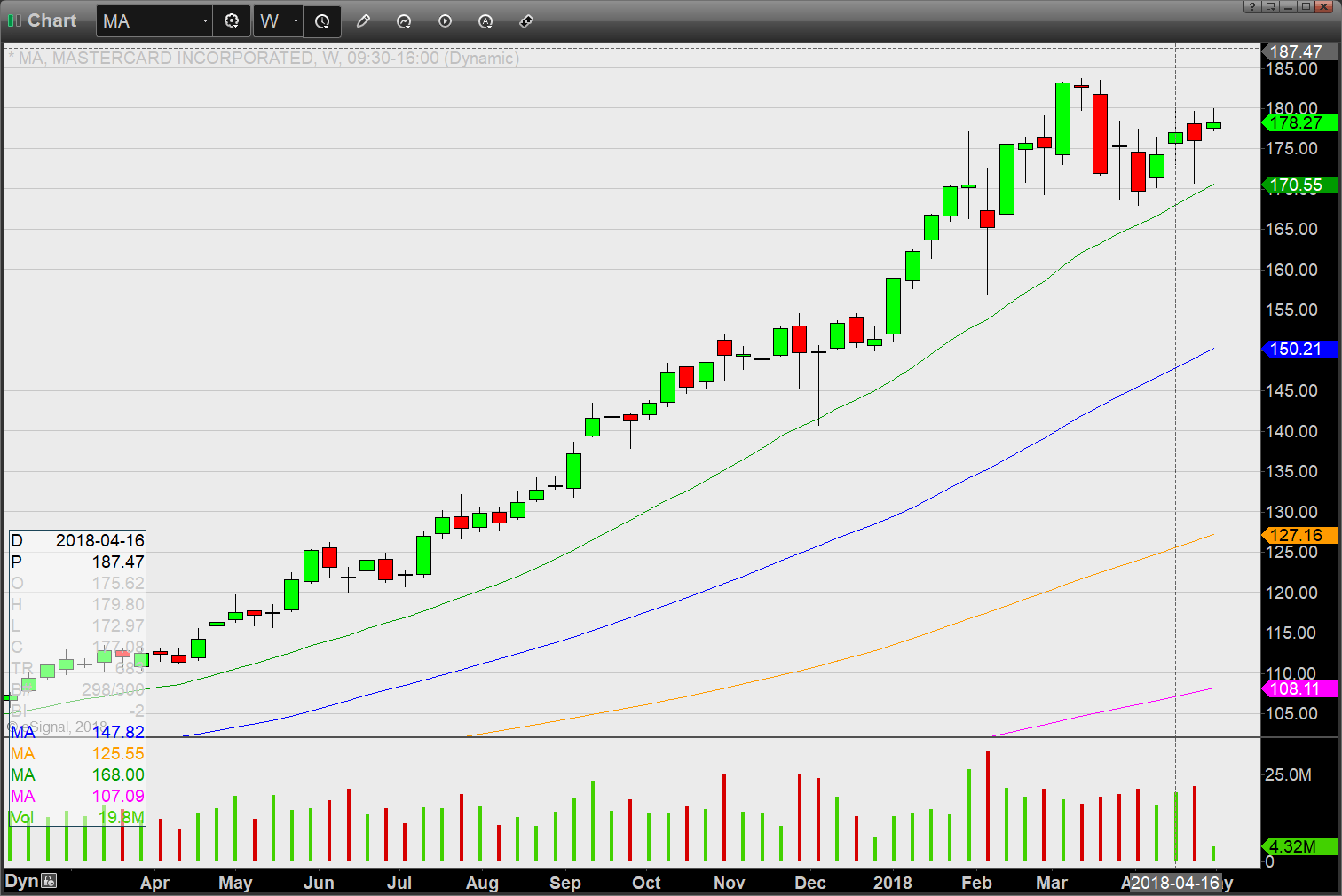Click the lock icon next to Dyn
This screenshot has width=1342, height=896.
49,881
